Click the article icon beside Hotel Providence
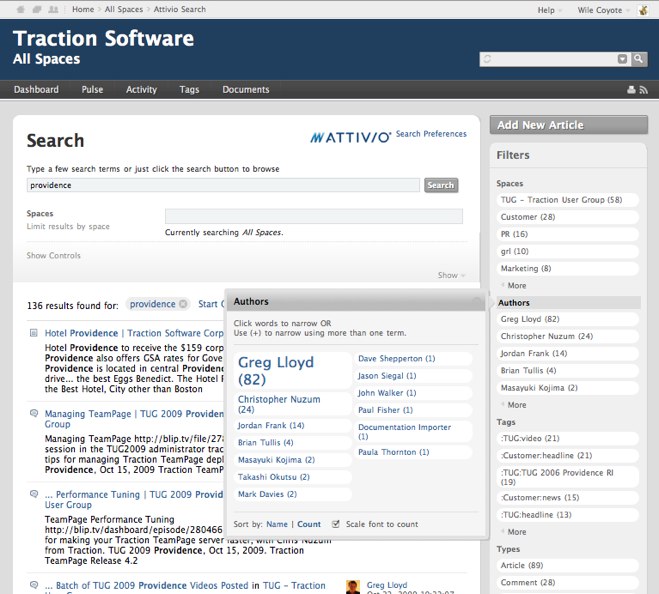The width and height of the screenshot is (659, 594). coord(33,333)
